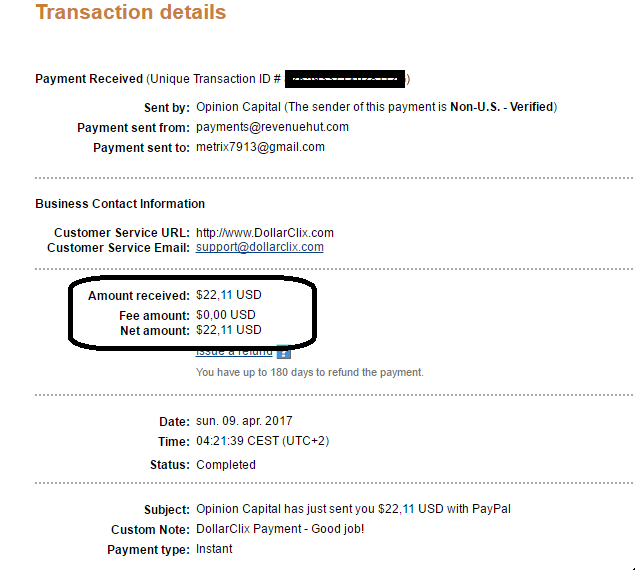Click the blacked-out transaction ID
The image size is (635, 570).
tap(345, 79)
